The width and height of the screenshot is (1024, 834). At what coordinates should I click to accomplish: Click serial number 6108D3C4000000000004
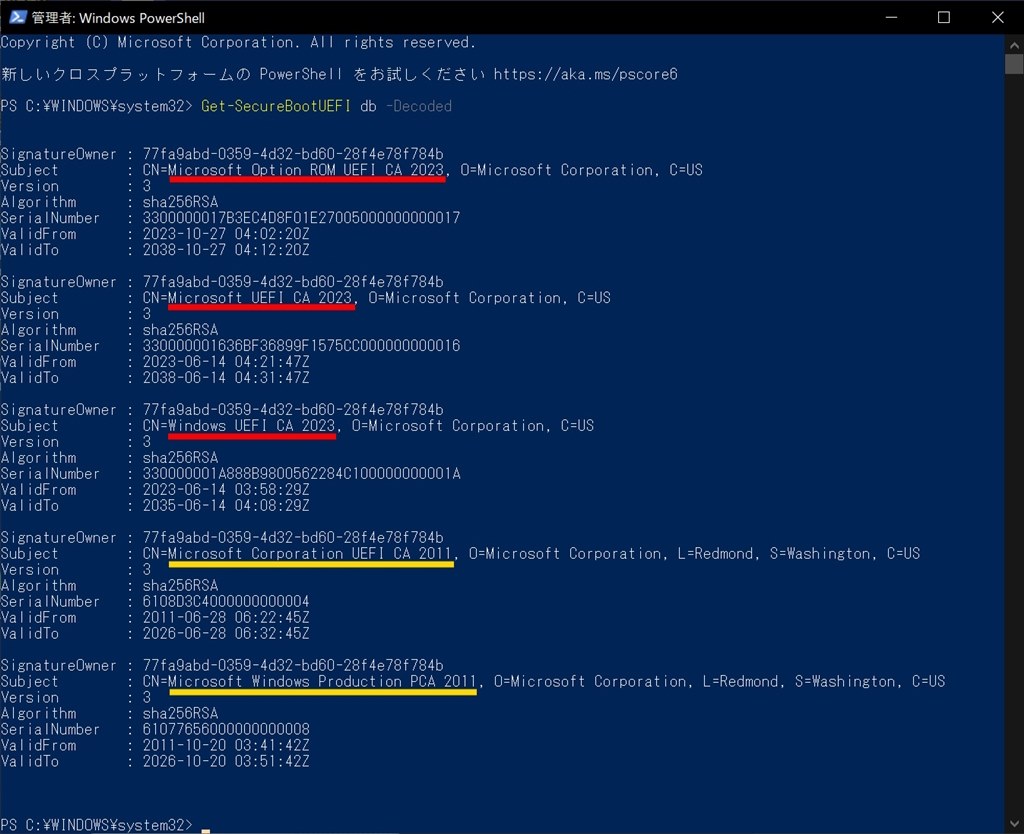coord(226,601)
